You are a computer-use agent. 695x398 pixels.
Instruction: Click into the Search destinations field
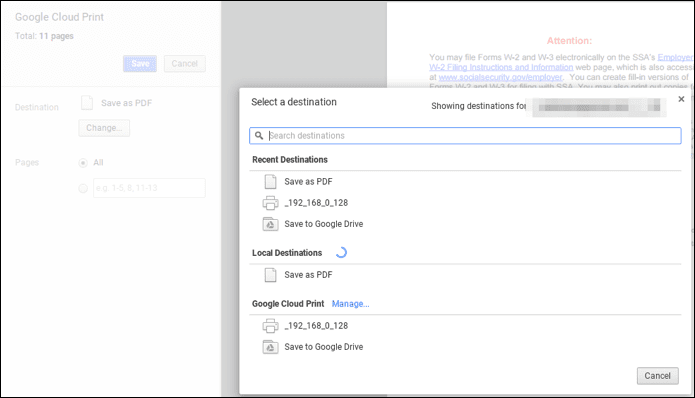point(465,136)
